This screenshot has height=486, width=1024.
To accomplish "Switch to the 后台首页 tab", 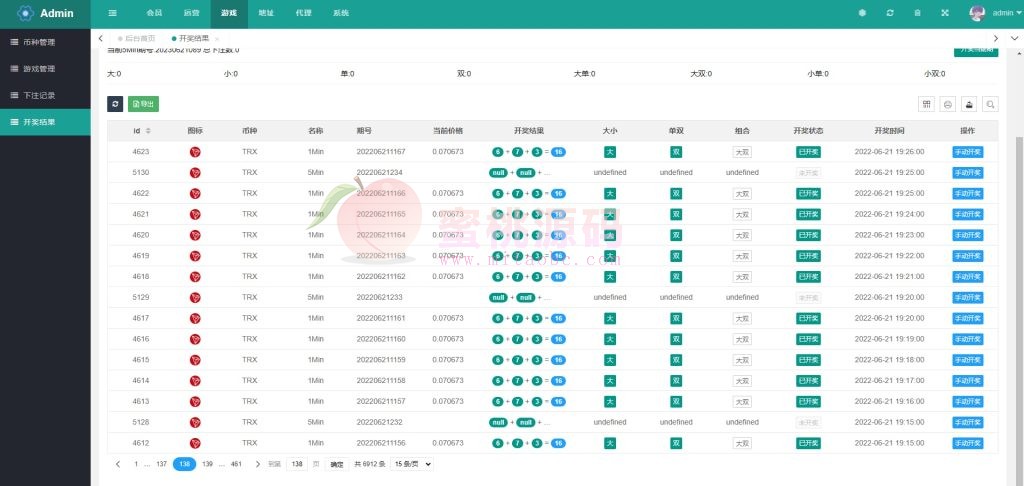I will [x=140, y=38].
